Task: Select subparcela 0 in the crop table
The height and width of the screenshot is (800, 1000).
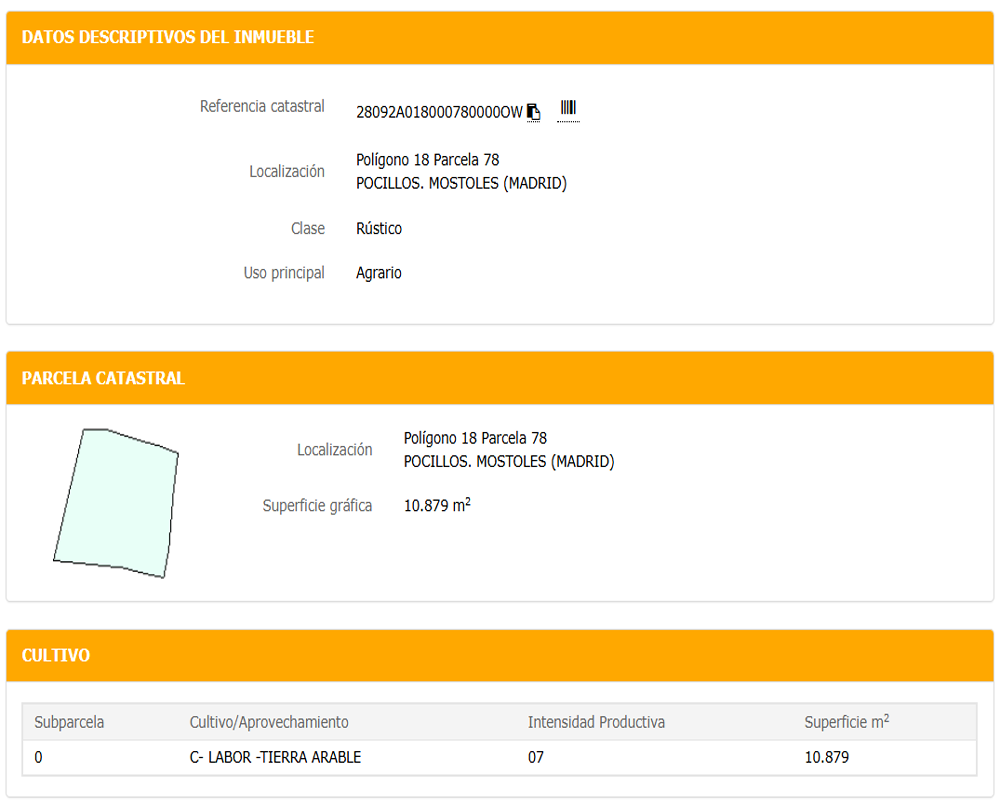Action: (x=38, y=757)
